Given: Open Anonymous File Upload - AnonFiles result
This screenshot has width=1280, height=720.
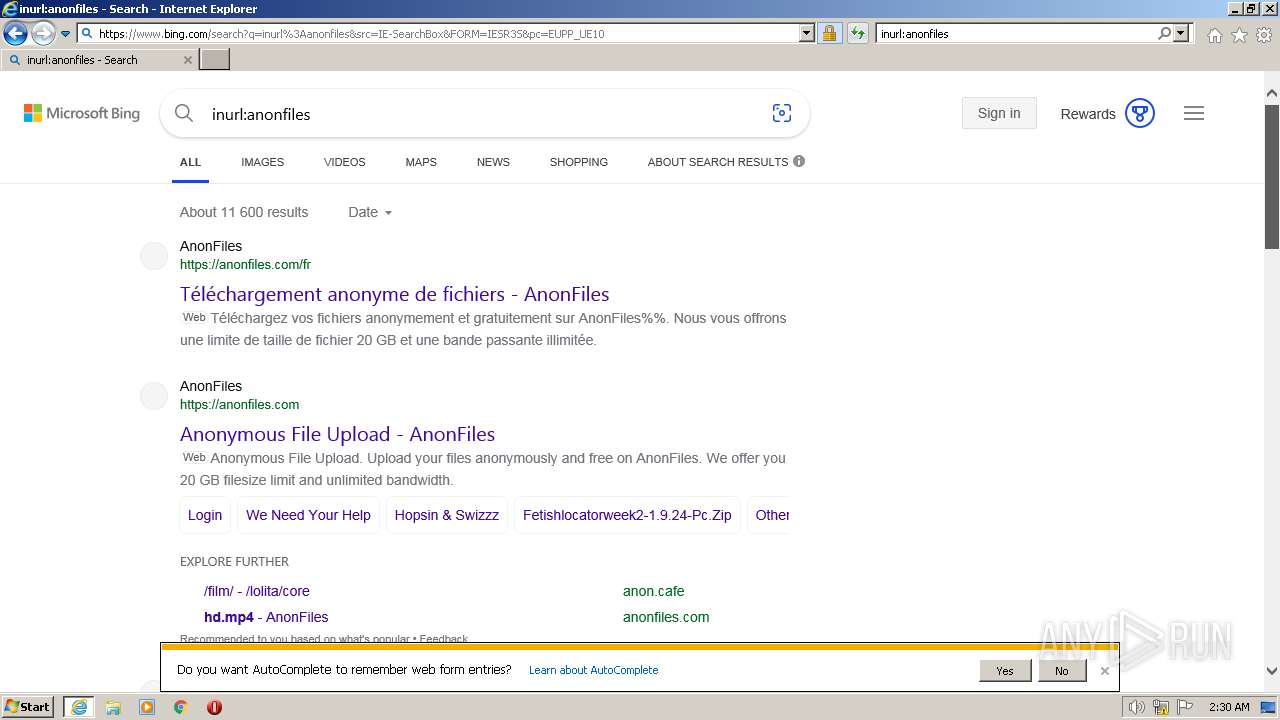Looking at the screenshot, I should [x=337, y=434].
